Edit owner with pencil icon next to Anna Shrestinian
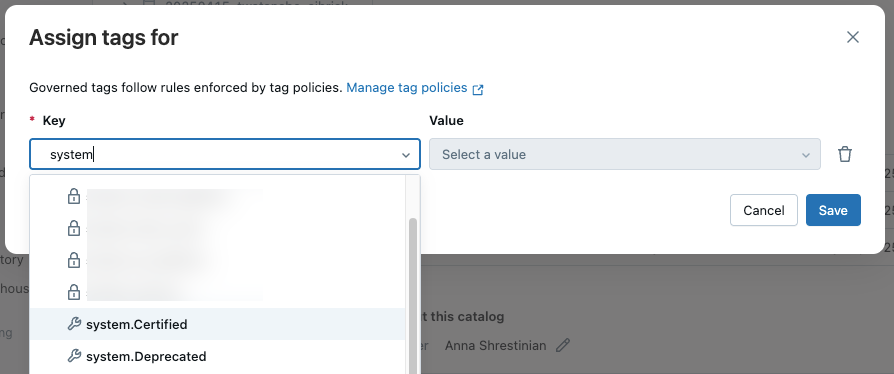The image size is (894, 374). click(563, 345)
